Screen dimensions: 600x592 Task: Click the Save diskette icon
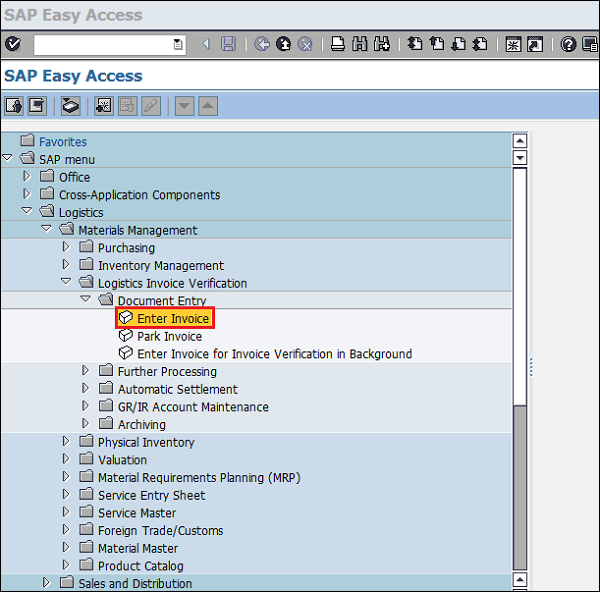228,44
